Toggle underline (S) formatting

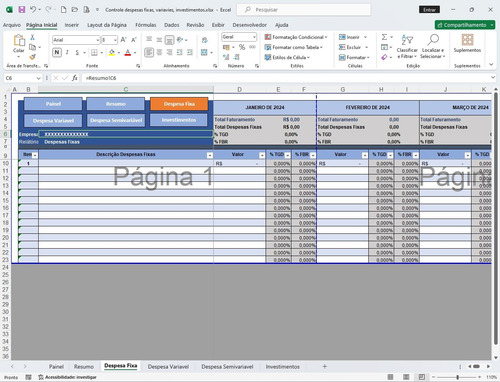point(77,52)
